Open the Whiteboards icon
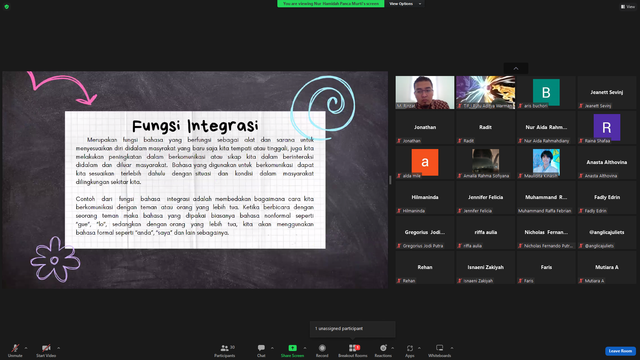The height and width of the screenshot is (360, 640). 440,348
